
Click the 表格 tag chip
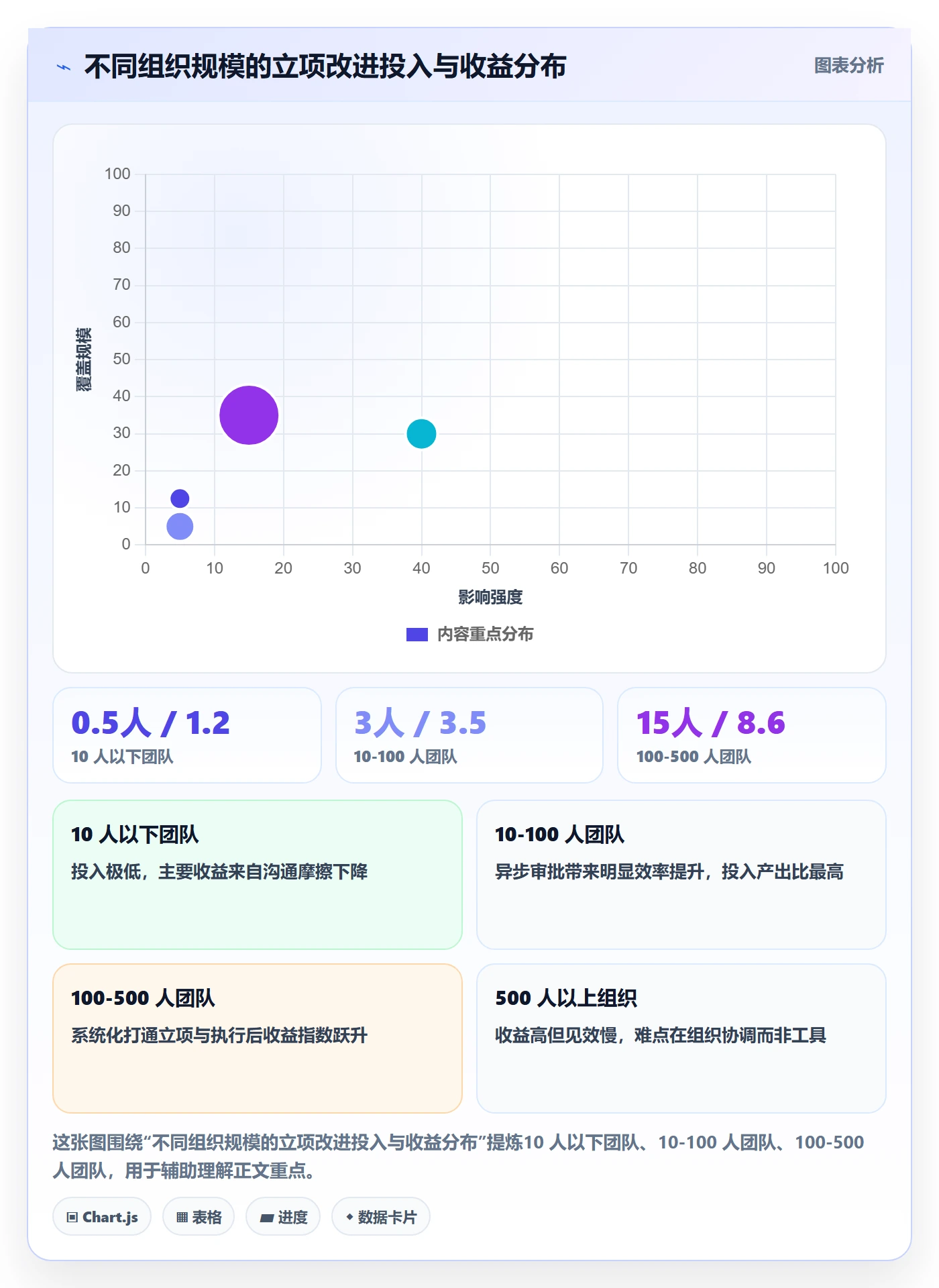click(199, 1217)
